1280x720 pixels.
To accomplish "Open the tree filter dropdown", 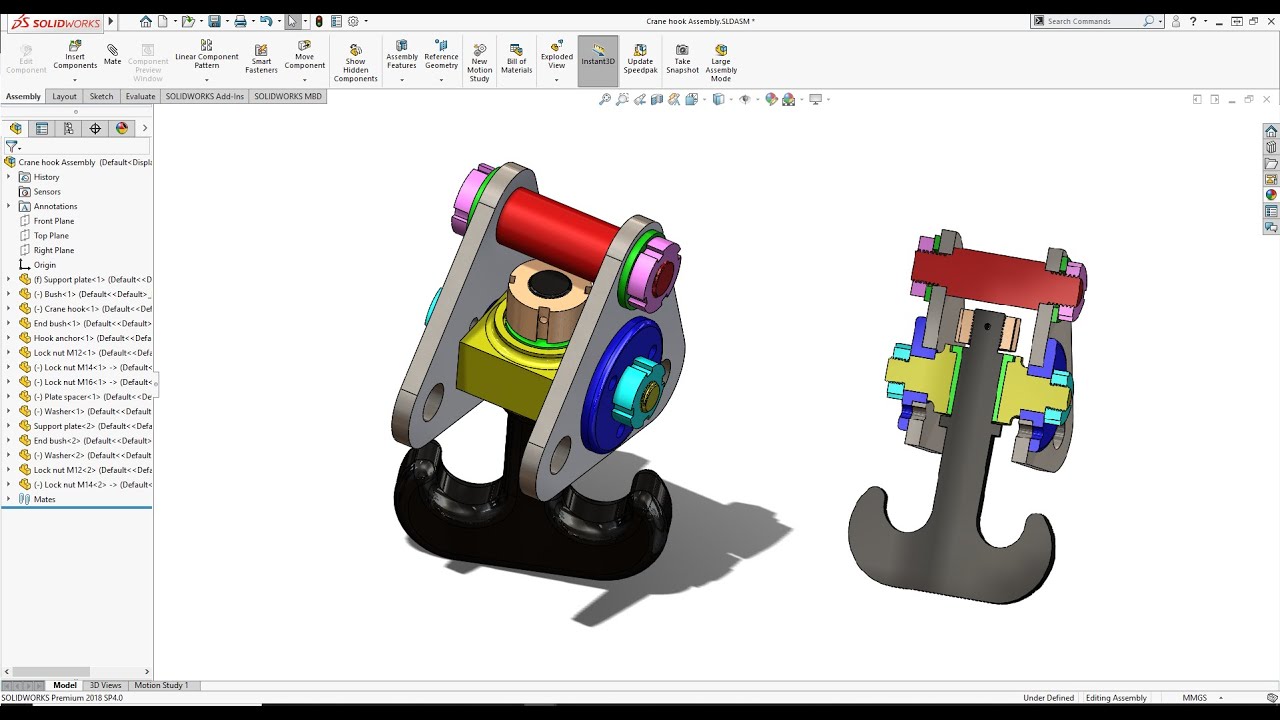I will pyautogui.click(x=12, y=146).
